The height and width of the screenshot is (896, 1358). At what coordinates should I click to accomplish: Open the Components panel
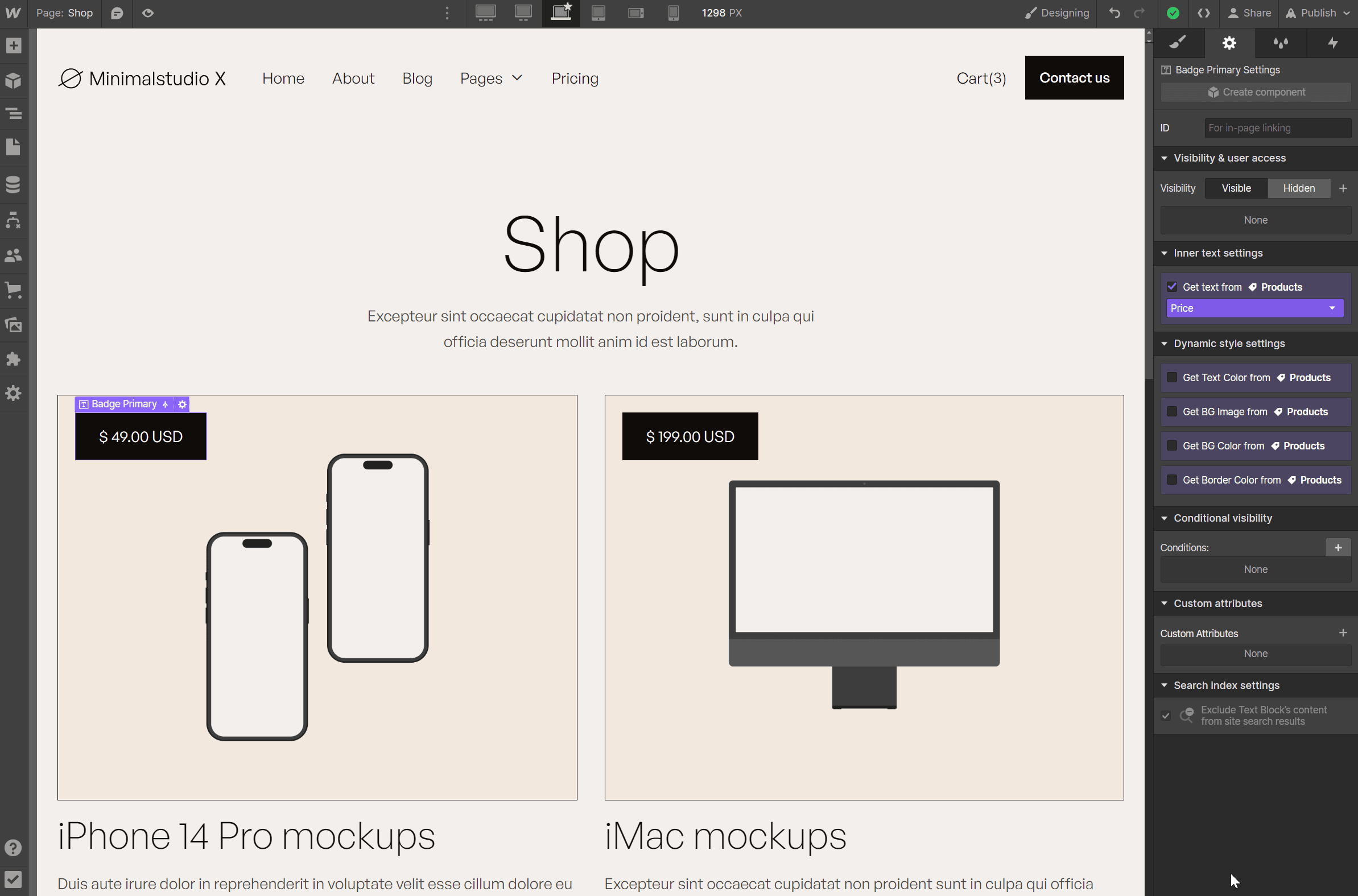pyautogui.click(x=14, y=80)
